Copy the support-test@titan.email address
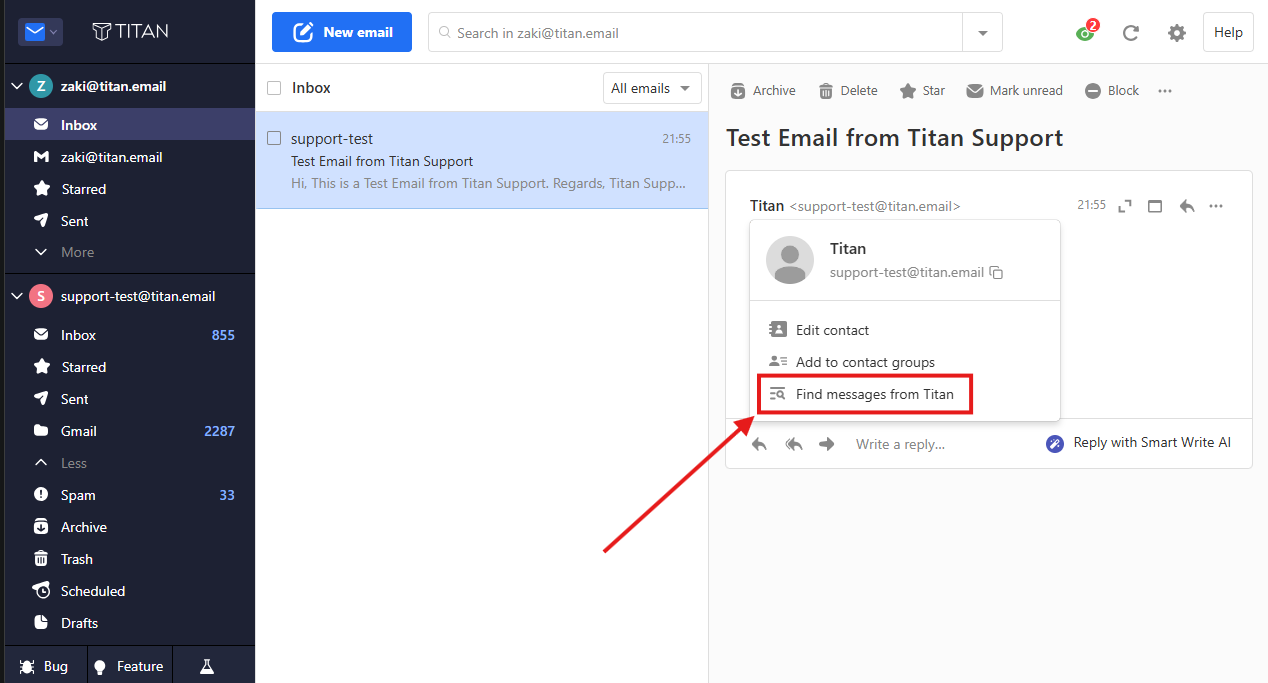The height and width of the screenshot is (683, 1268). [996, 273]
